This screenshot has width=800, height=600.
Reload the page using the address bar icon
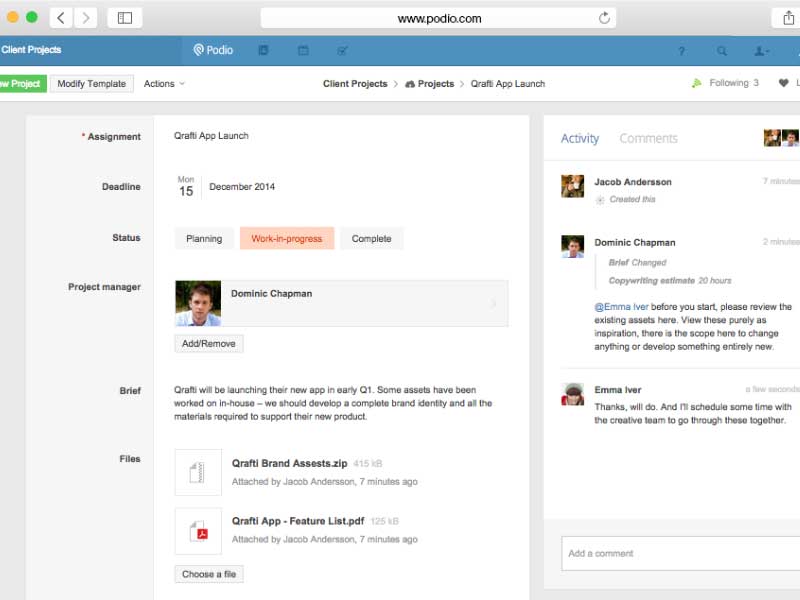coord(604,18)
